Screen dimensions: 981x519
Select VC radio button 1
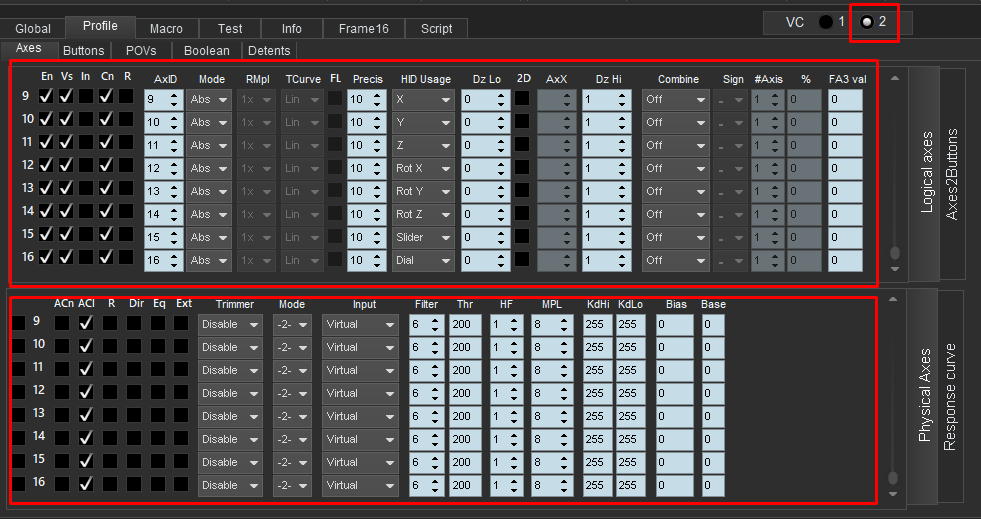[x=825, y=22]
